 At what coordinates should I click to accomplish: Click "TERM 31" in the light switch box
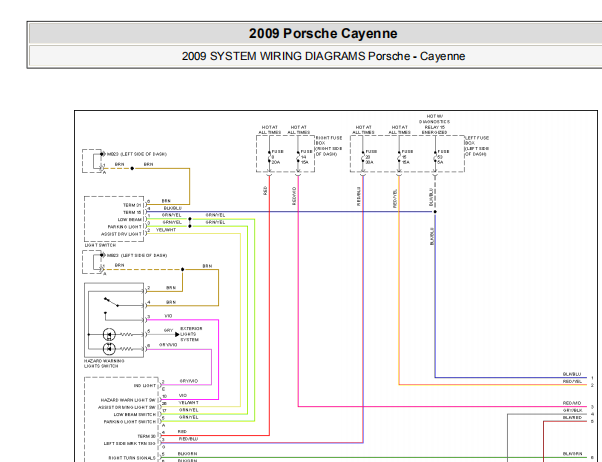tap(132, 205)
